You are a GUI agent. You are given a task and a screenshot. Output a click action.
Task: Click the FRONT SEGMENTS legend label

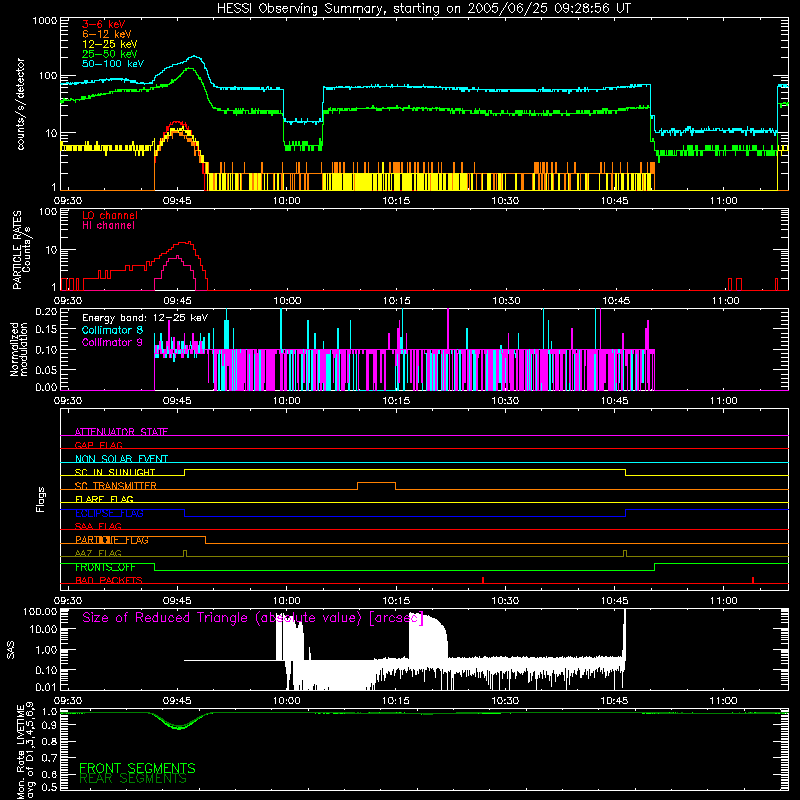137,768
